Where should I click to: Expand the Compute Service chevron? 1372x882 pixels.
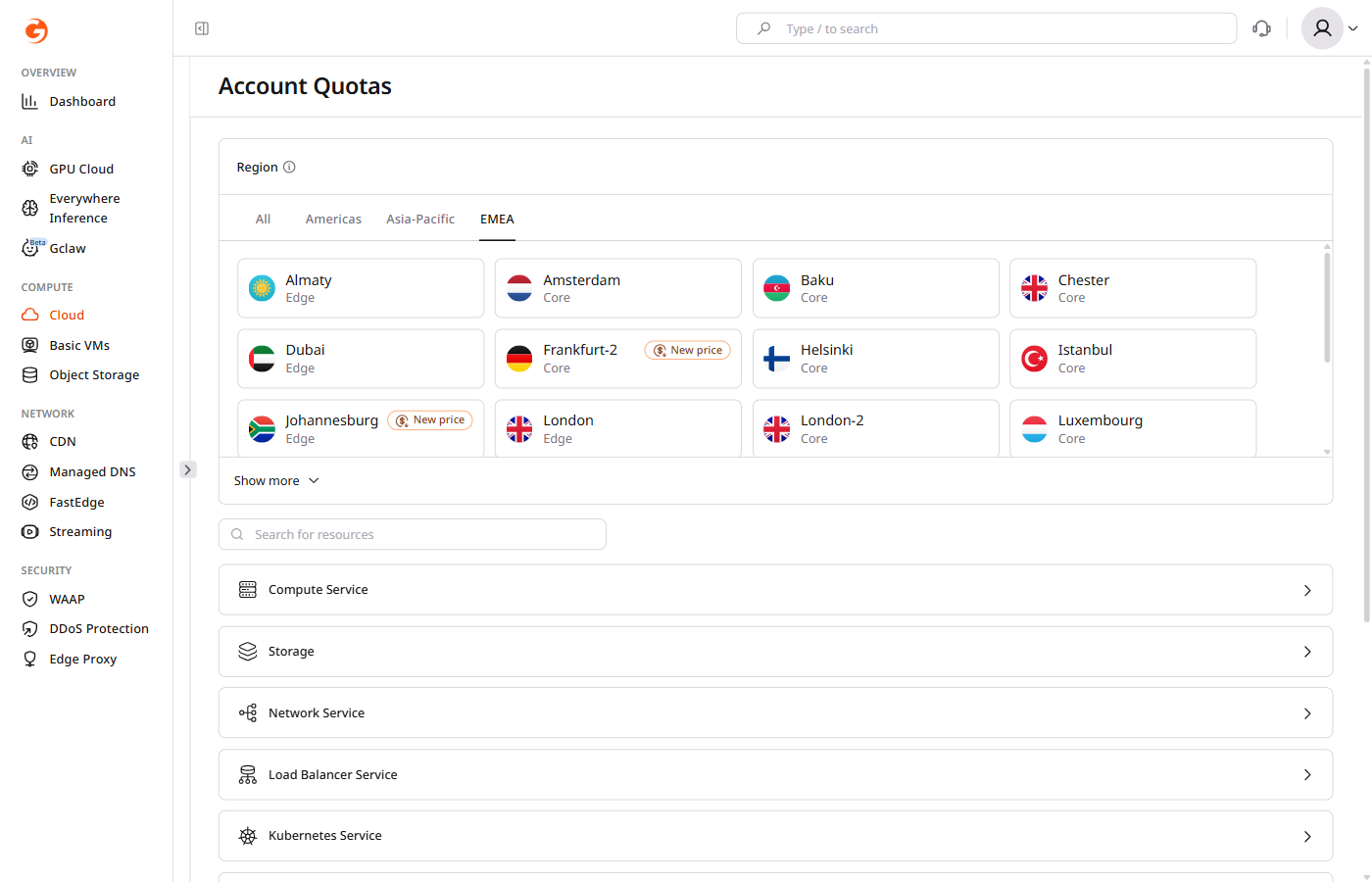pos(1307,590)
